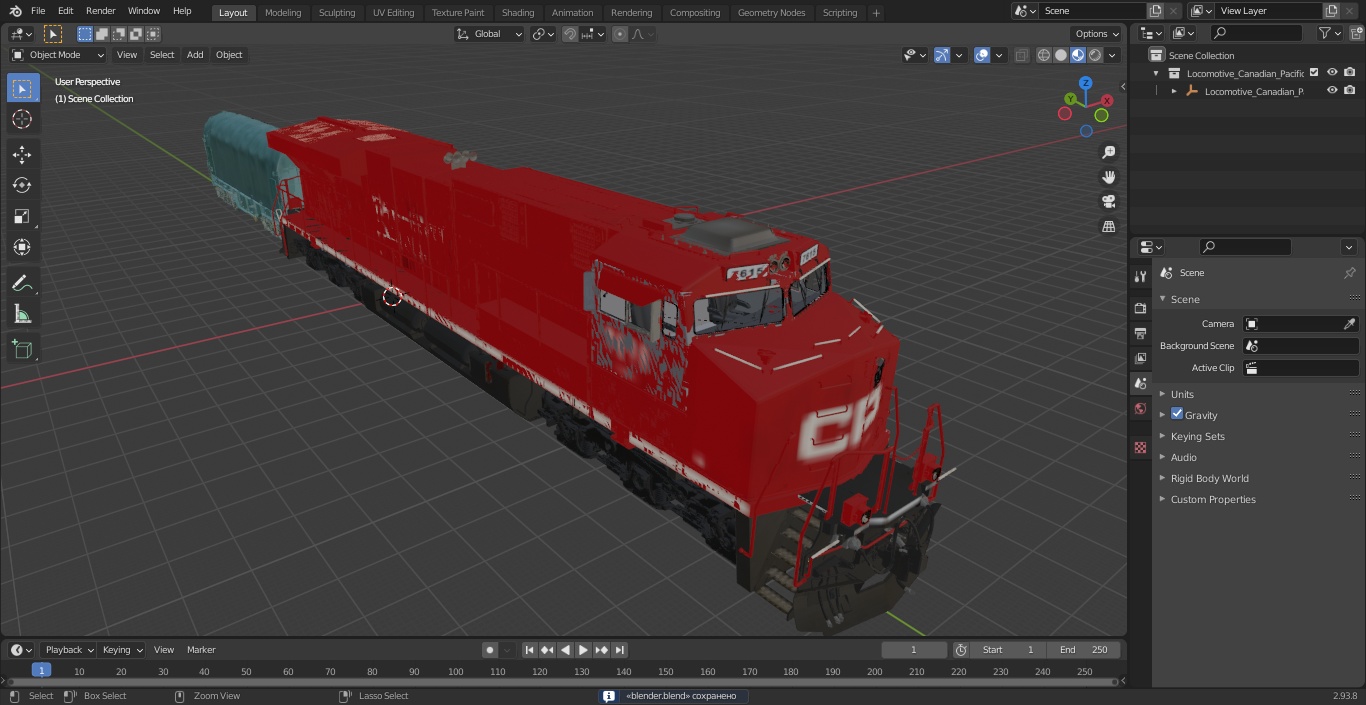The image size is (1366, 705).
Task: Toggle the Gravity checkbox
Action: click(x=1177, y=414)
